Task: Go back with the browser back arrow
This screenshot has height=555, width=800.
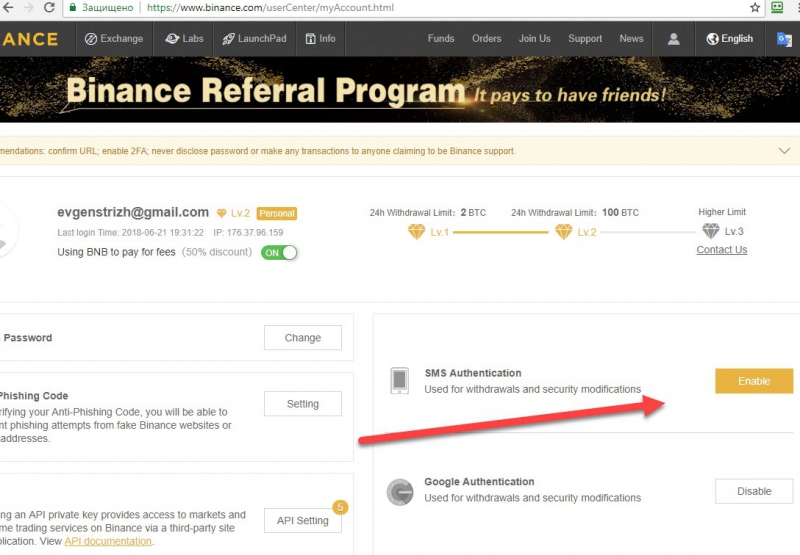Action: click(x=8, y=7)
